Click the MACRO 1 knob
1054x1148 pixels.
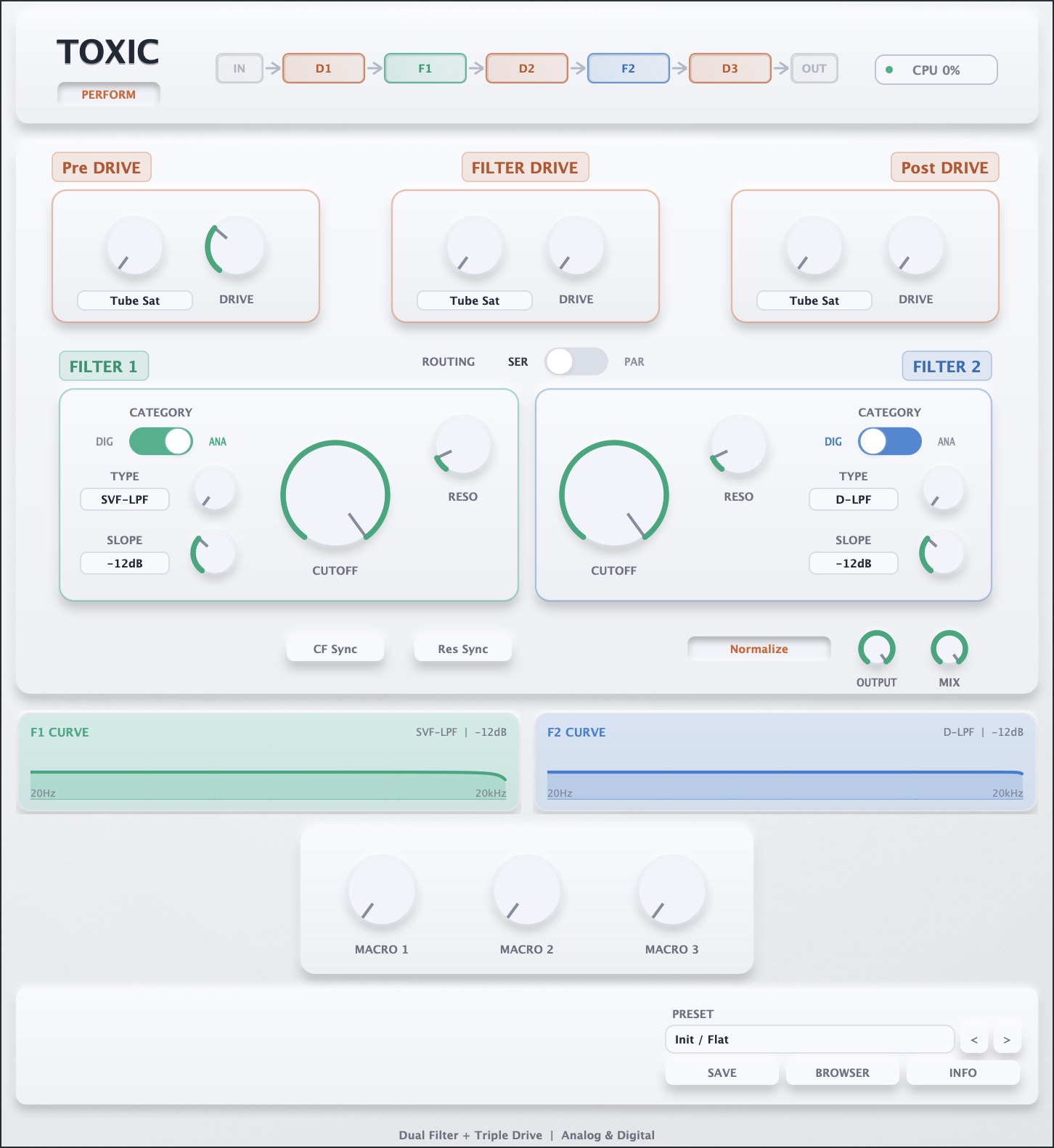pyautogui.click(x=382, y=891)
